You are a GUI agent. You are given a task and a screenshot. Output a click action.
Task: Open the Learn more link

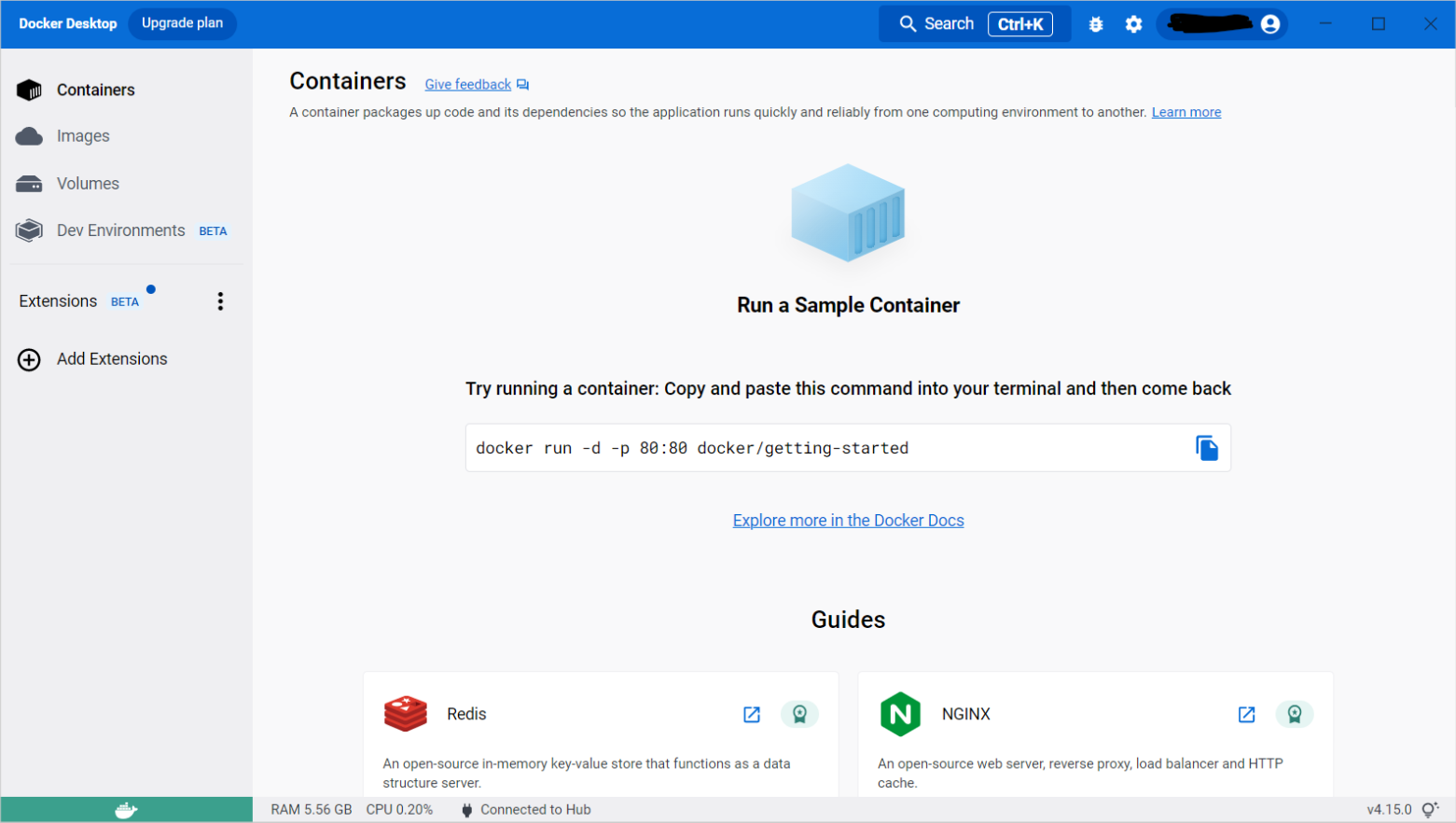coord(1186,112)
